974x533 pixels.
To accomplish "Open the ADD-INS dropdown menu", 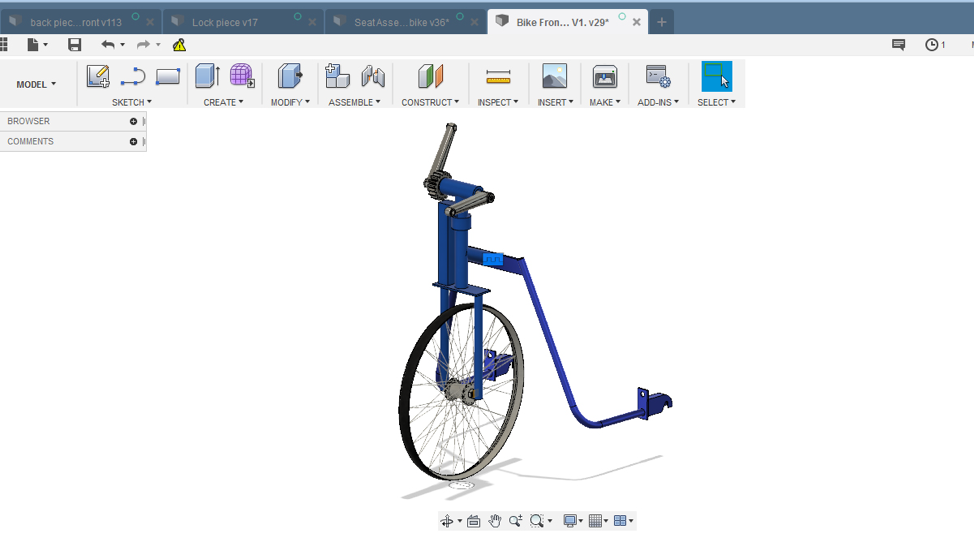I will [x=658, y=102].
